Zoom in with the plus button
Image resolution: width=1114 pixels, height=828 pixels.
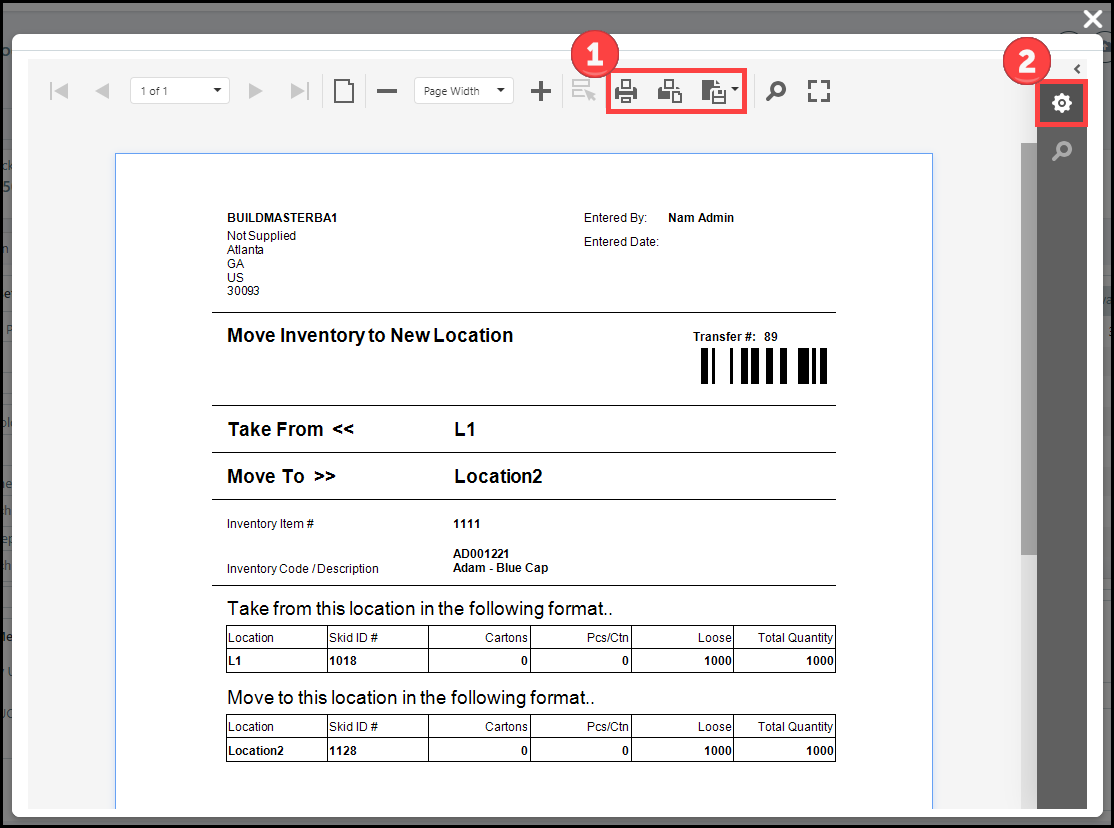click(x=540, y=91)
